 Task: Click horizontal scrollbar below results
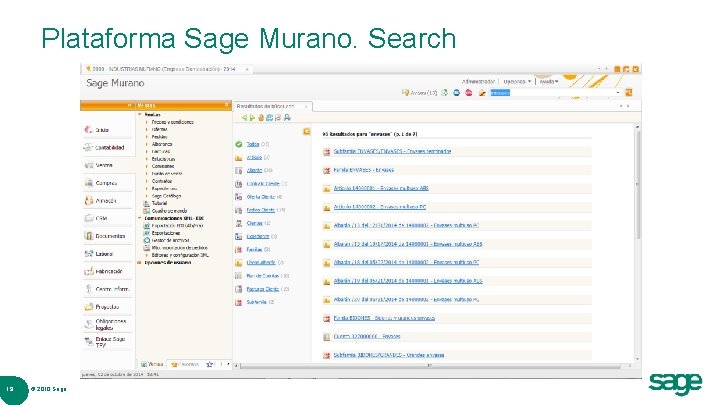[430, 366]
